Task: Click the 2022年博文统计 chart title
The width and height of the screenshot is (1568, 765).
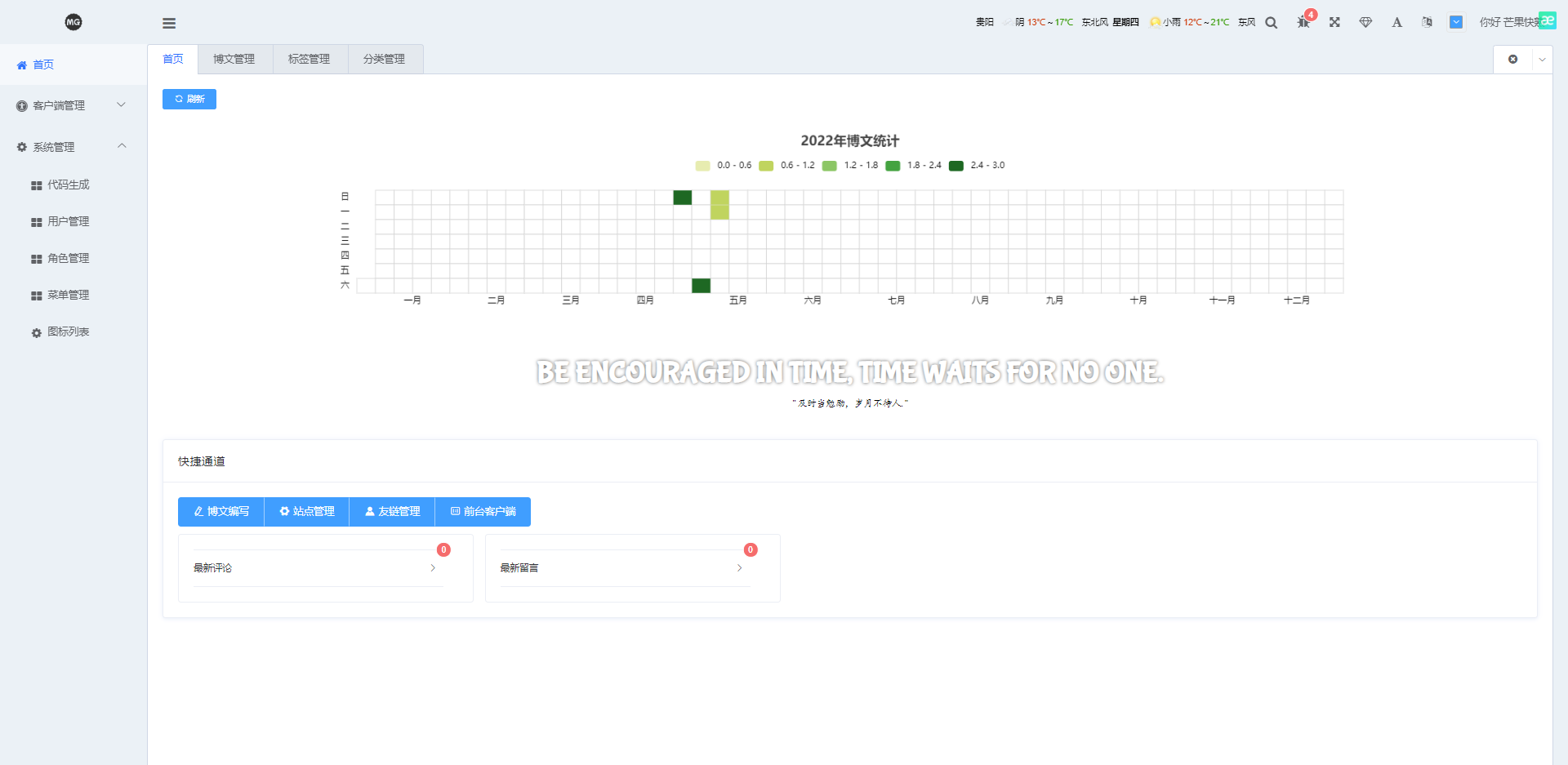Action: (849, 140)
